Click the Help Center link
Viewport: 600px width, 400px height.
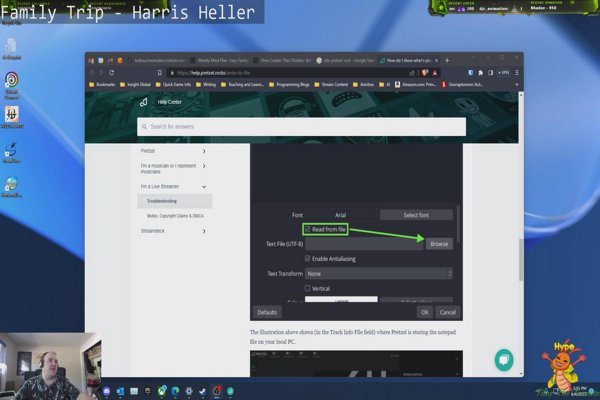(170, 102)
